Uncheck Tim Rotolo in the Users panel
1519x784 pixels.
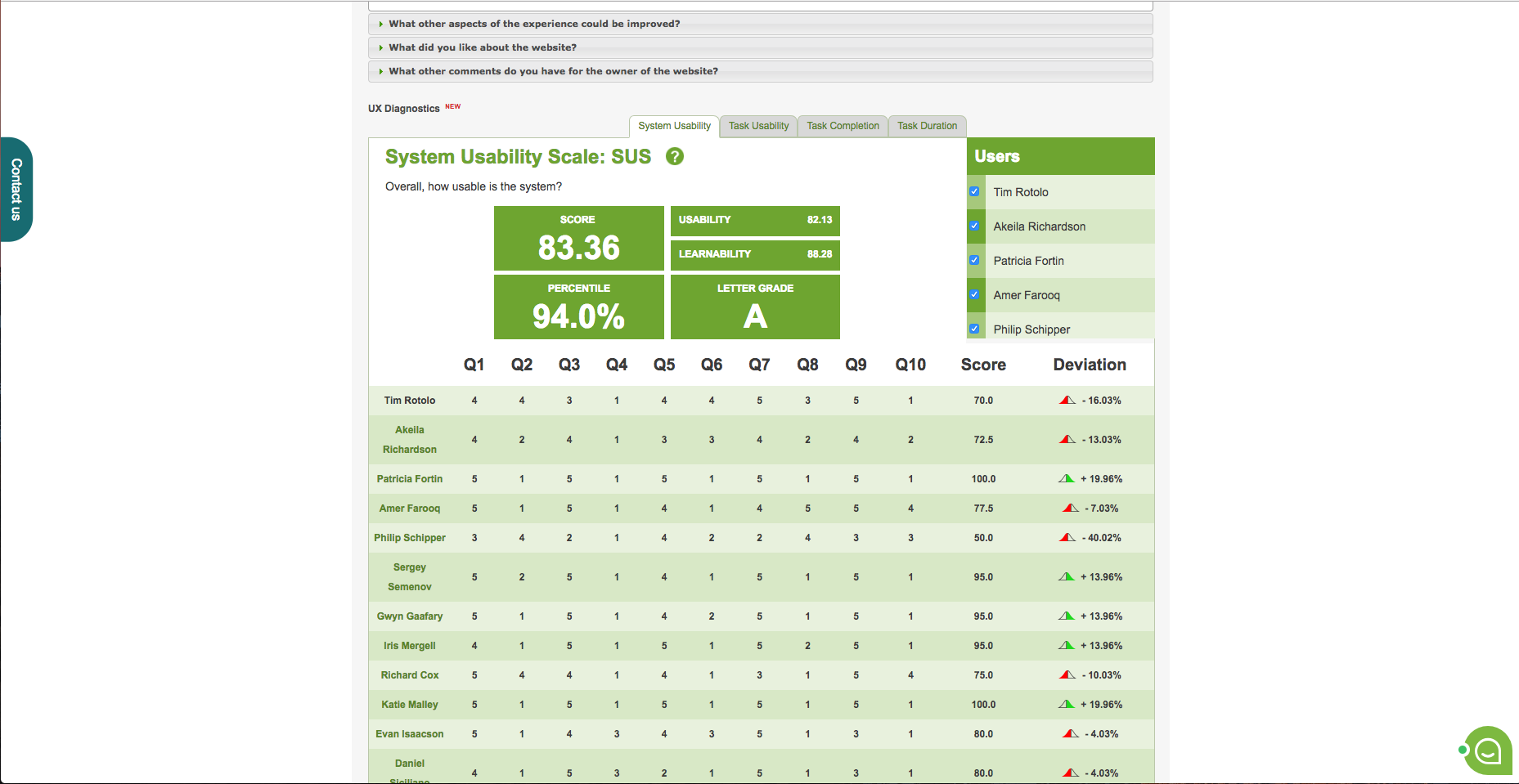pyautogui.click(x=974, y=191)
